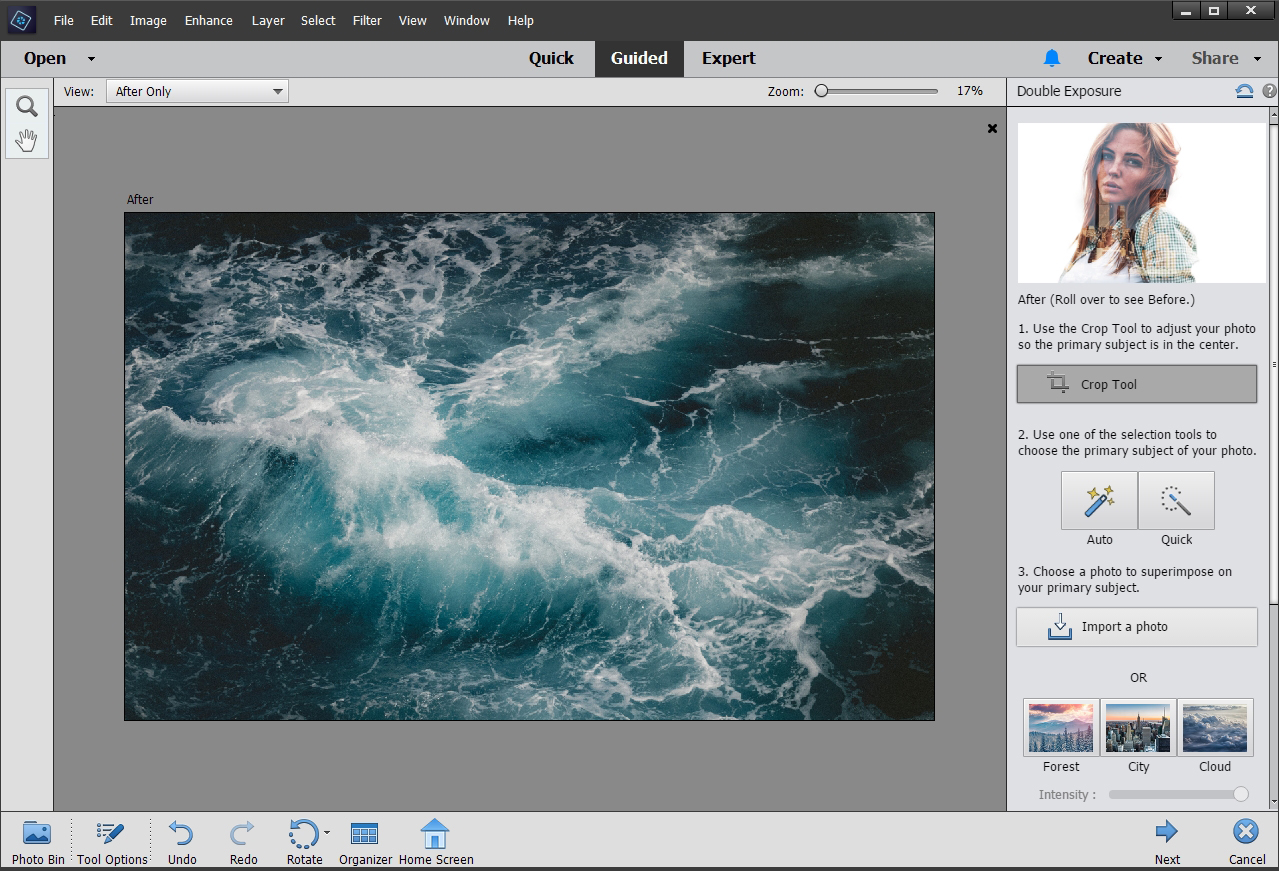Viewport: 1279px width, 871px height.
Task: Click the notifications bell icon
Action: tap(1051, 58)
